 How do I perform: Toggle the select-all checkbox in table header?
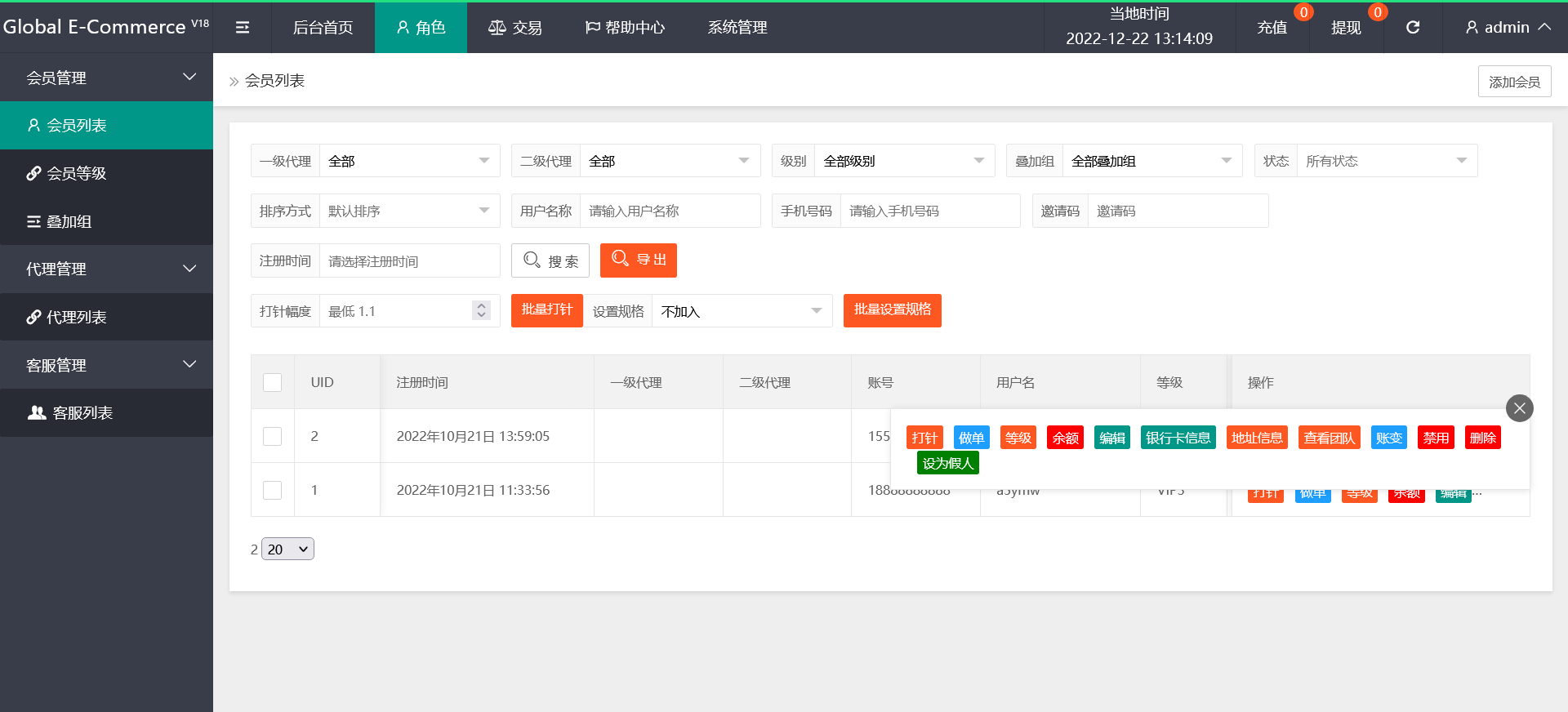[273, 382]
